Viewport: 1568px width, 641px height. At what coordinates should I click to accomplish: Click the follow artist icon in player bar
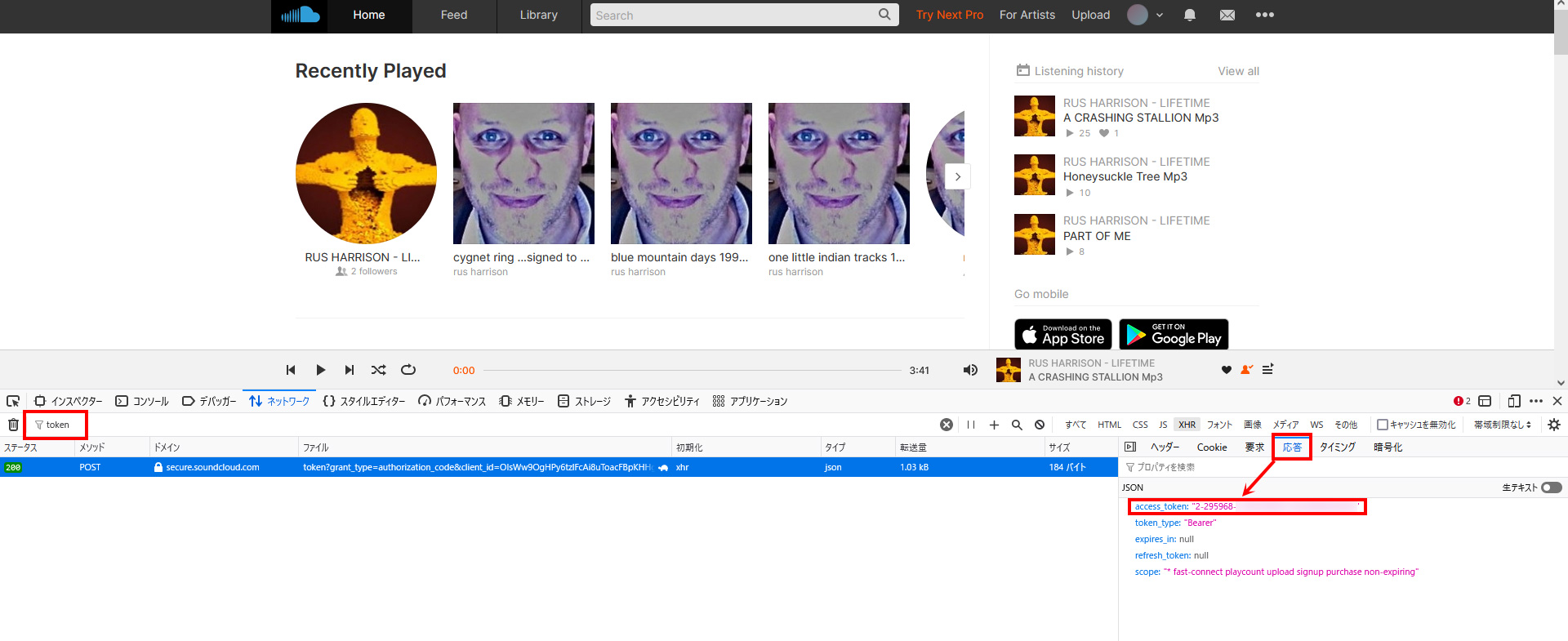pos(1246,370)
